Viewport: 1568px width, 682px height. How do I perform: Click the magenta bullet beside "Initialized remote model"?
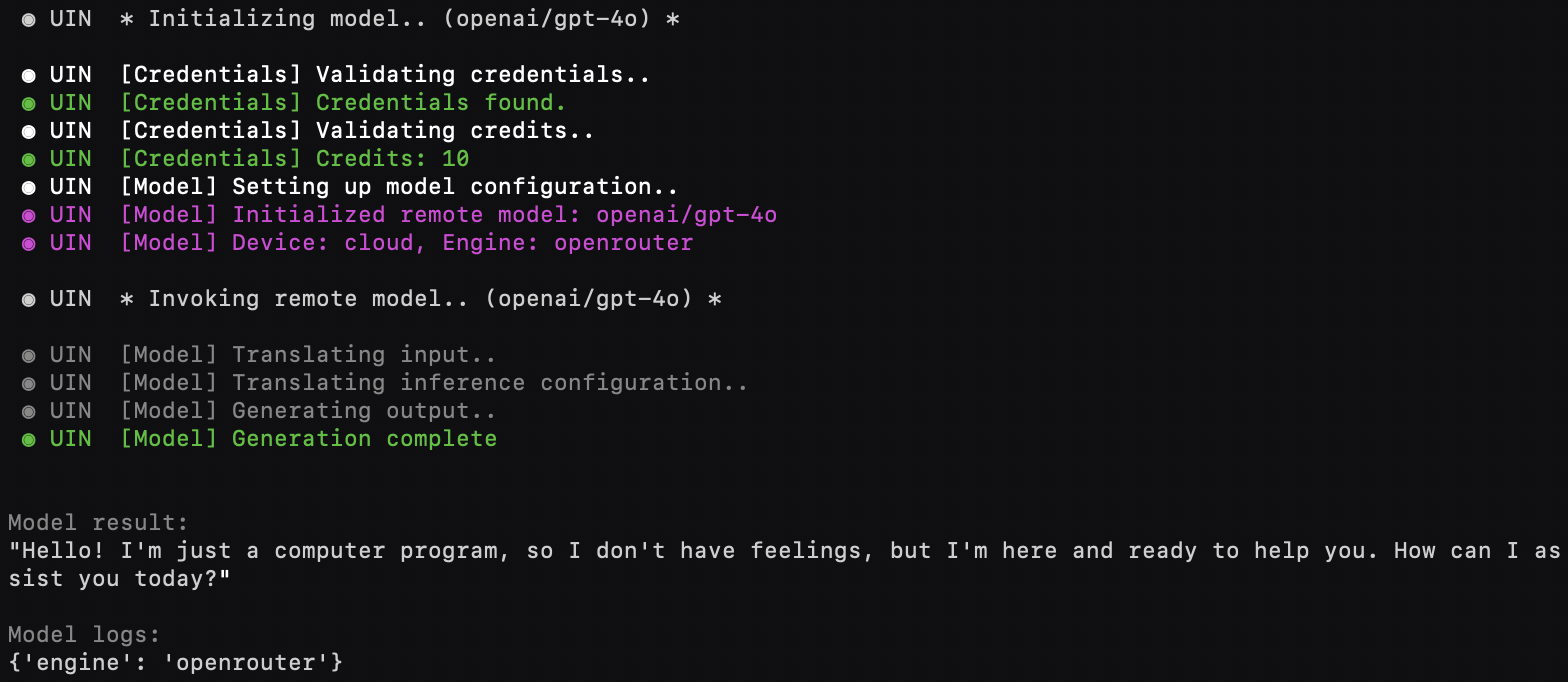point(29,215)
